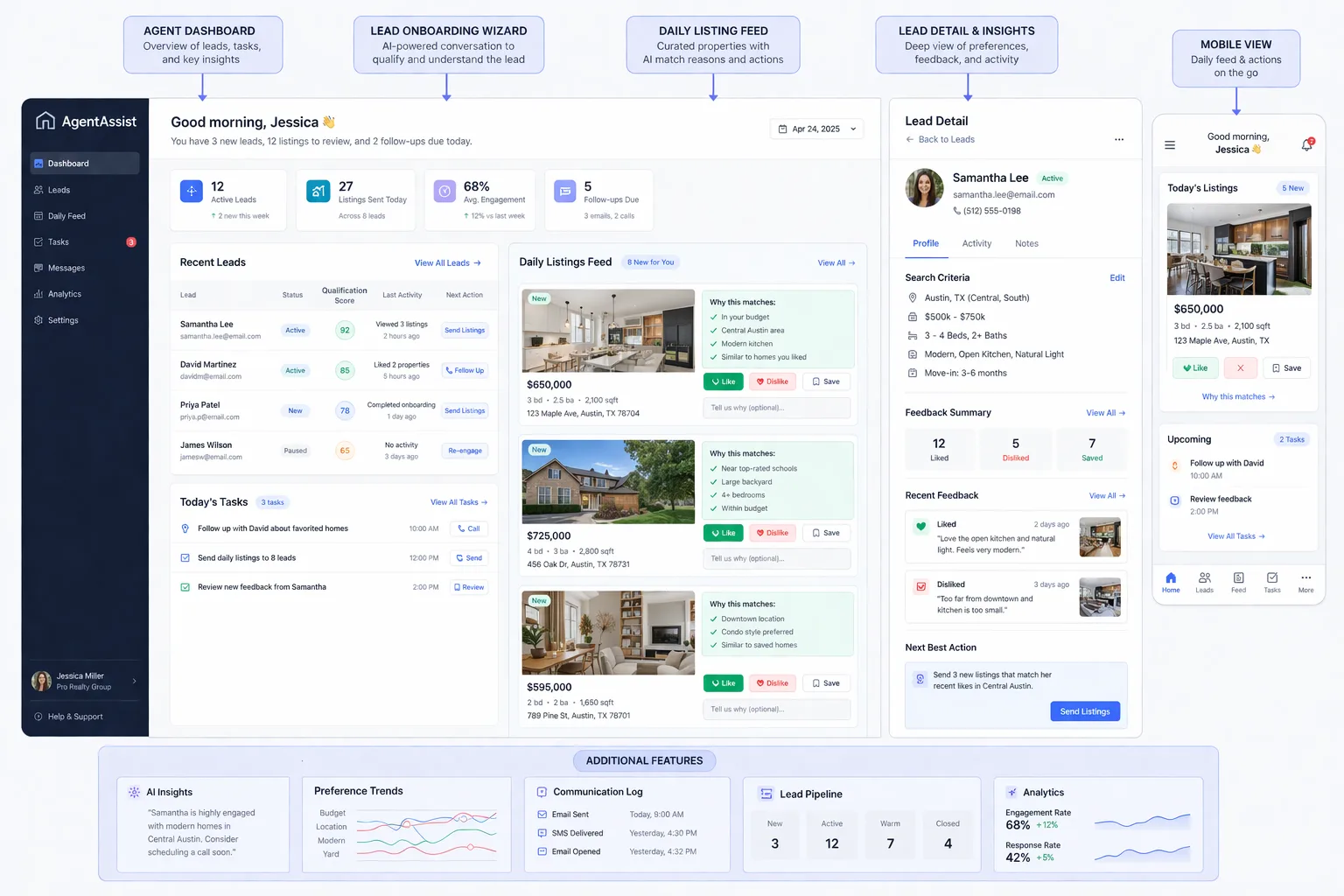Open mobile View All Tasks link

click(x=1236, y=536)
